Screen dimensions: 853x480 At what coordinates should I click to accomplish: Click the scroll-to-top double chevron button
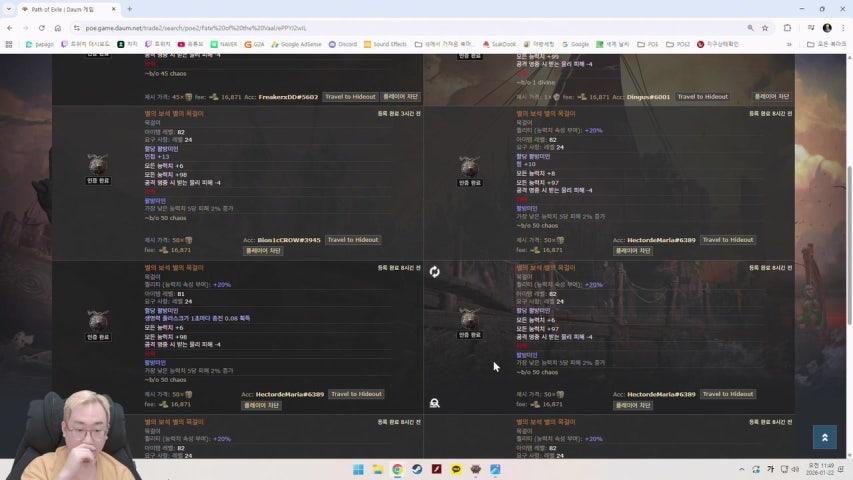825,437
